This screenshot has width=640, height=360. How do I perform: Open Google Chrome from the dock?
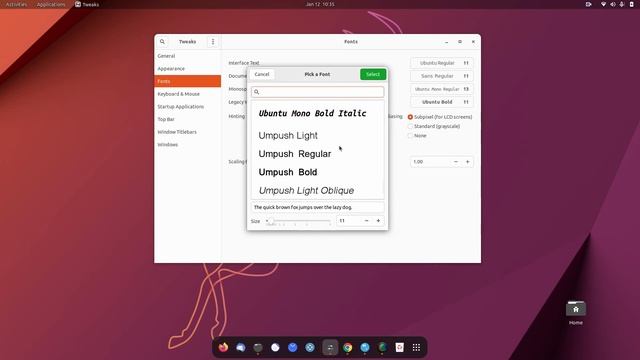pos(348,347)
